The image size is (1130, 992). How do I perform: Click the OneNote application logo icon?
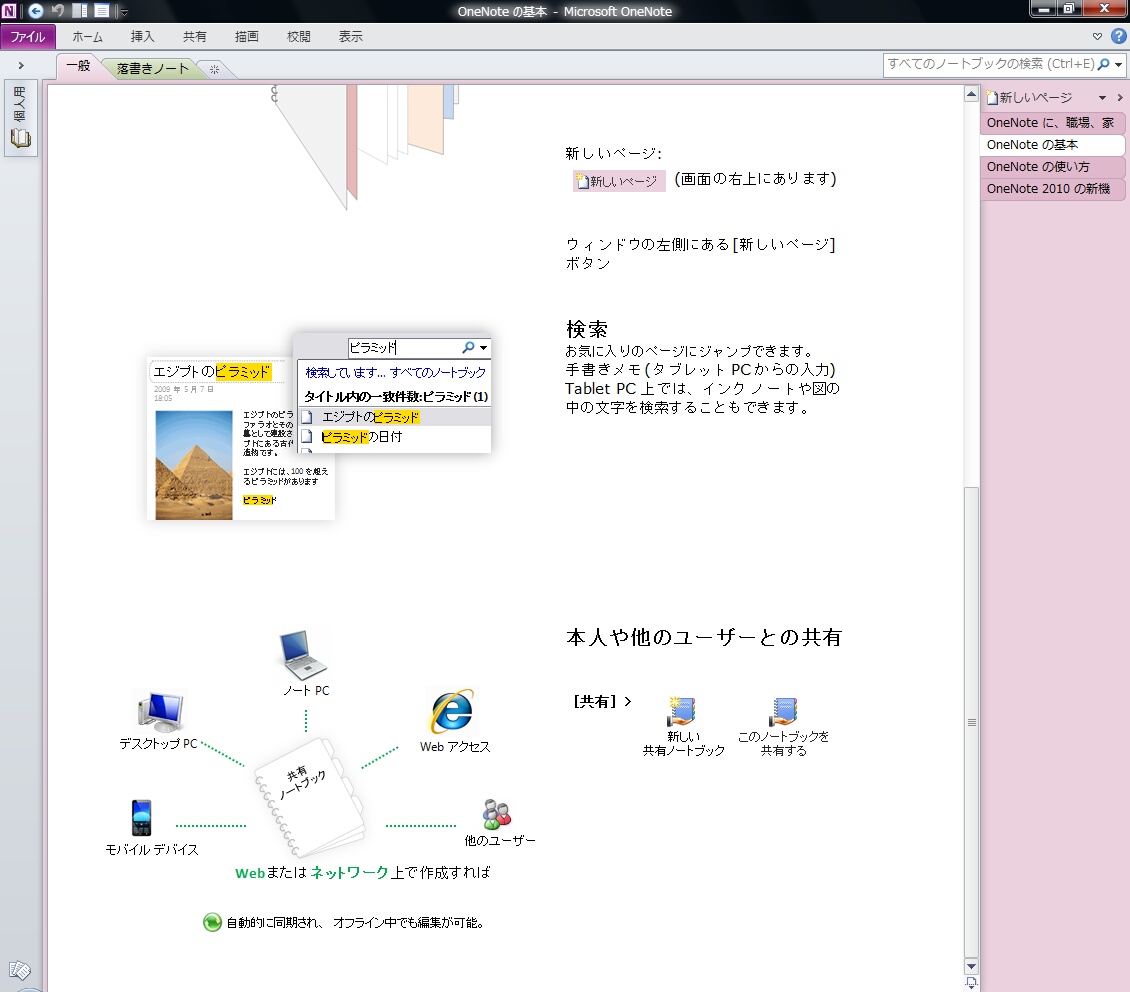pos(9,11)
